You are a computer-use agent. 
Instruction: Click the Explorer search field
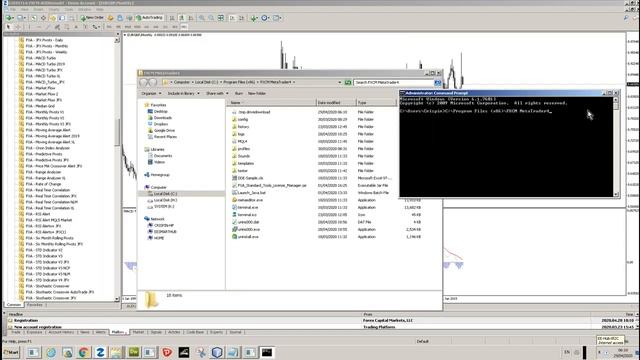(x=393, y=82)
